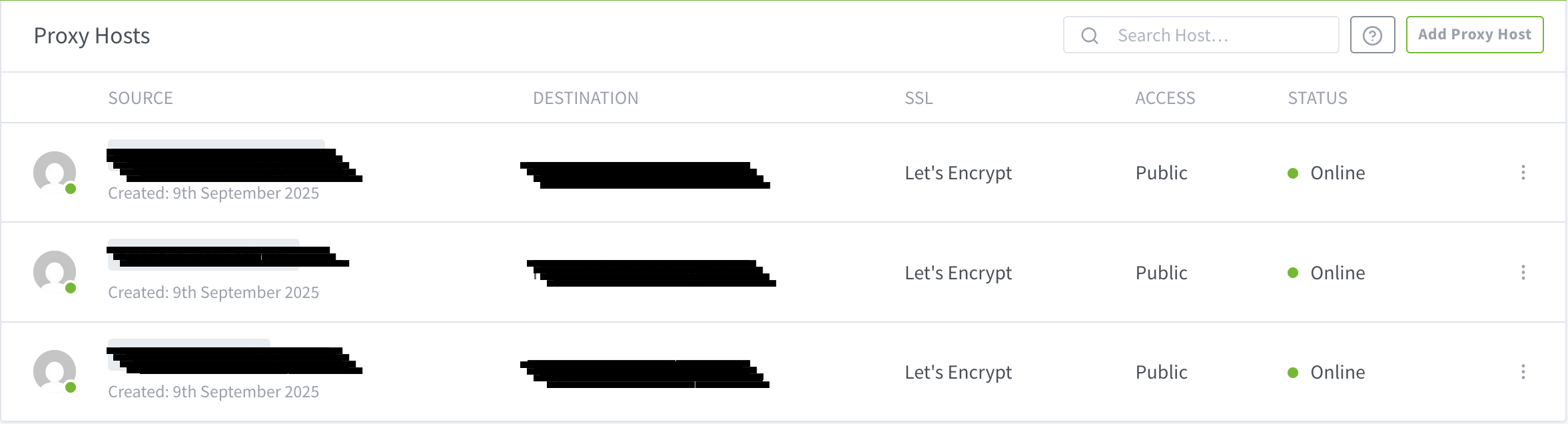
Task: Click the Add Proxy Host button
Action: click(1474, 35)
